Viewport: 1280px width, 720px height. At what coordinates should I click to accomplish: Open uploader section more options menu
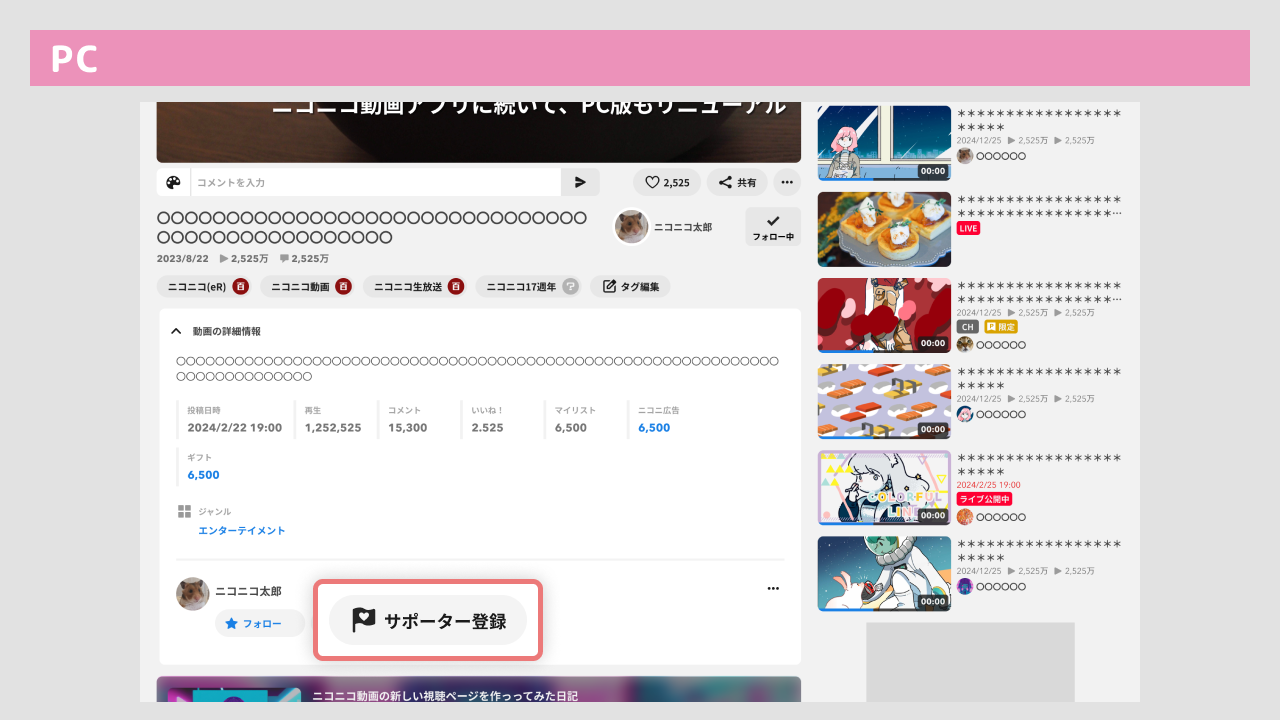click(773, 588)
